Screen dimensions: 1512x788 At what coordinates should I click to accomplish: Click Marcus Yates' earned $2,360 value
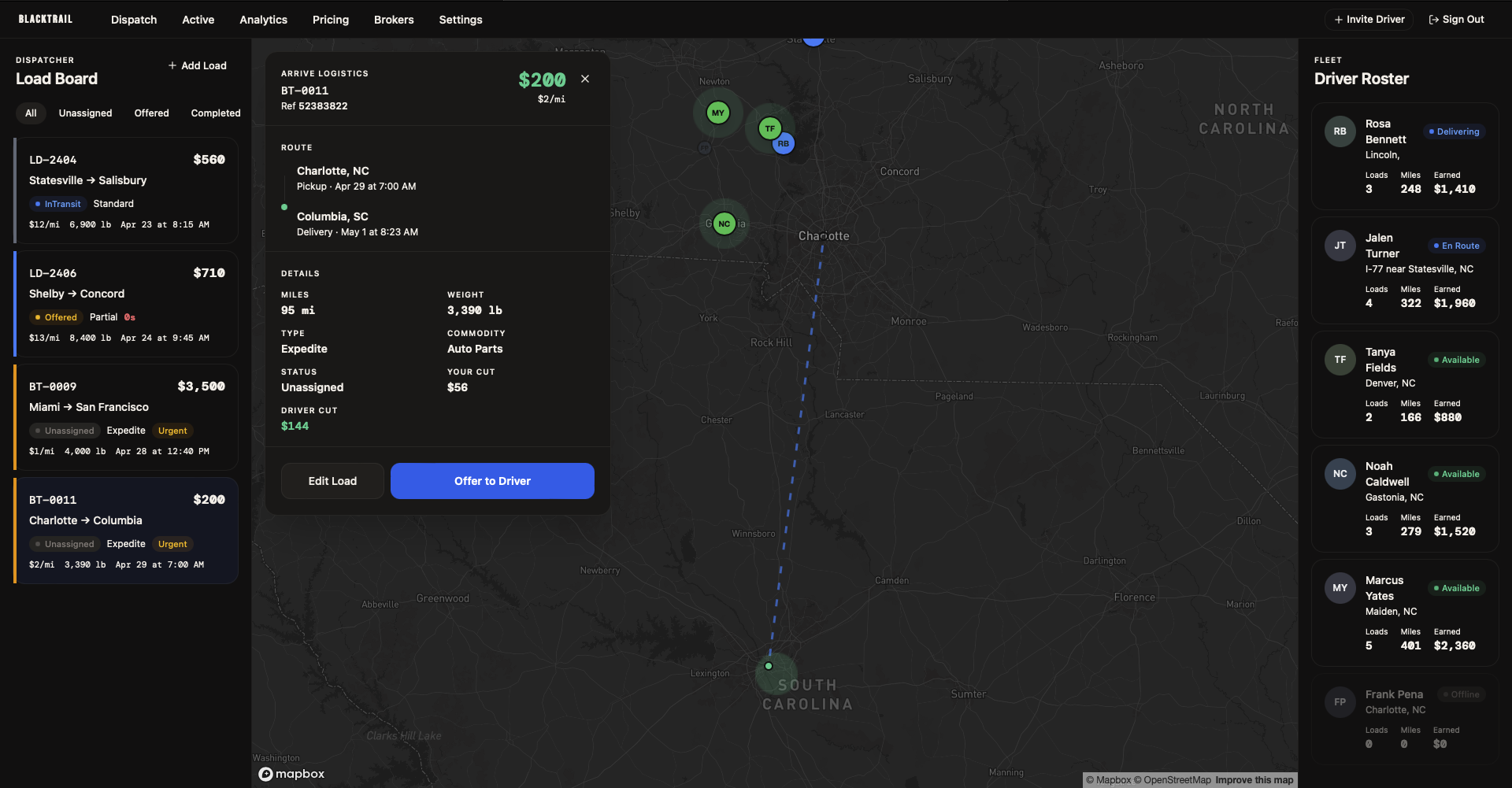click(1455, 646)
